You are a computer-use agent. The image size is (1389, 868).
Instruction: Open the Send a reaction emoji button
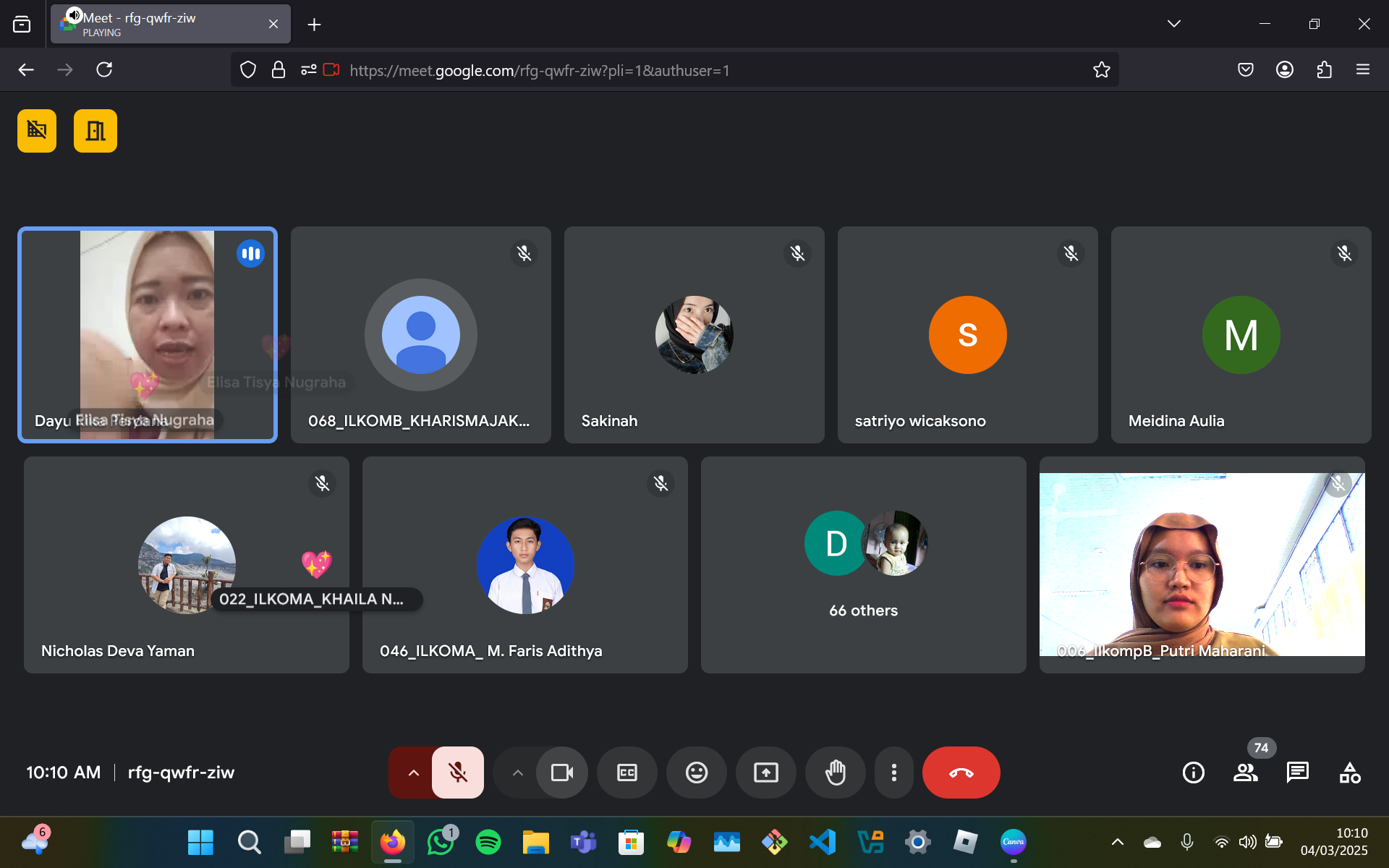tap(696, 773)
